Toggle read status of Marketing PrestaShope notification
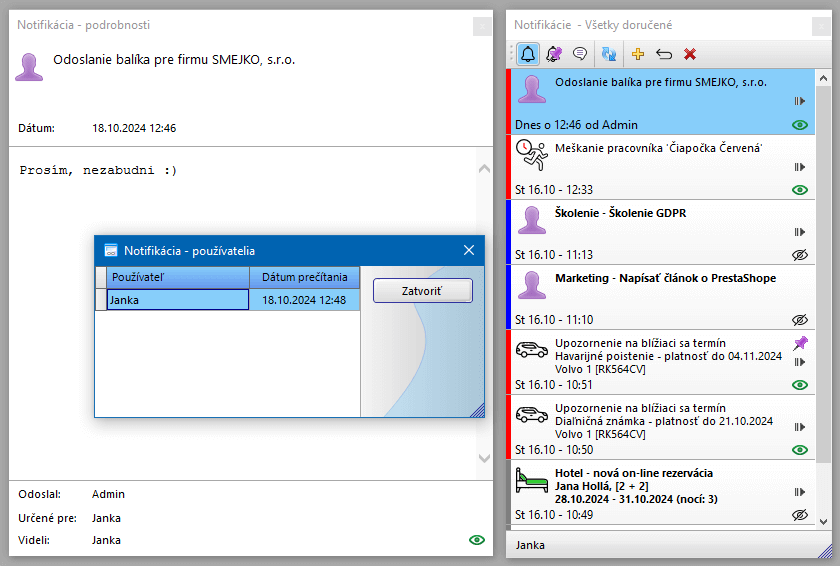The height and width of the screenshot is (566, 840). [x=799, y=320]
